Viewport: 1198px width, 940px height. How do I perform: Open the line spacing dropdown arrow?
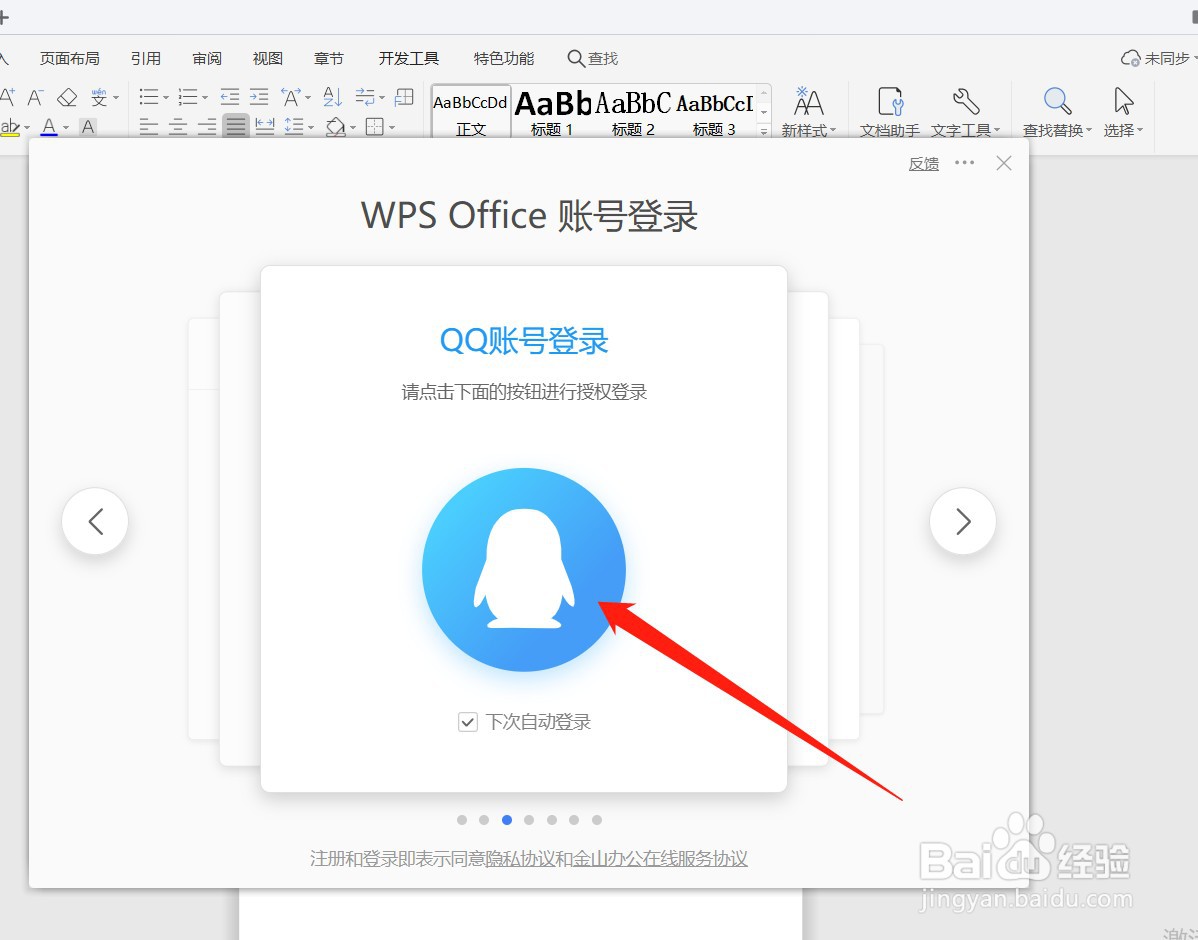tap(310, 126)
